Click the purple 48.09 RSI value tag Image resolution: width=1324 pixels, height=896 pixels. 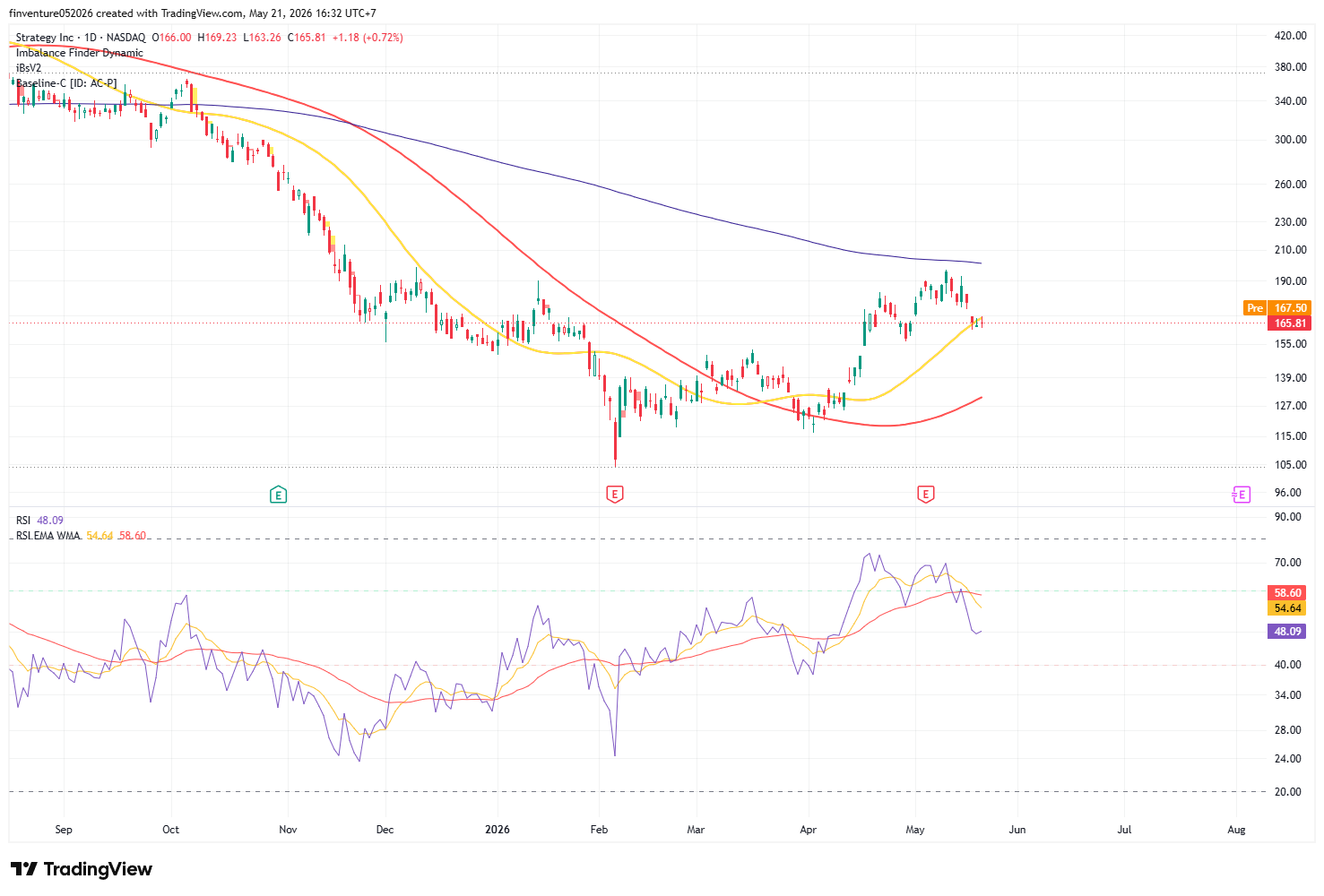pyautogui.click(x=1288, y=631)
